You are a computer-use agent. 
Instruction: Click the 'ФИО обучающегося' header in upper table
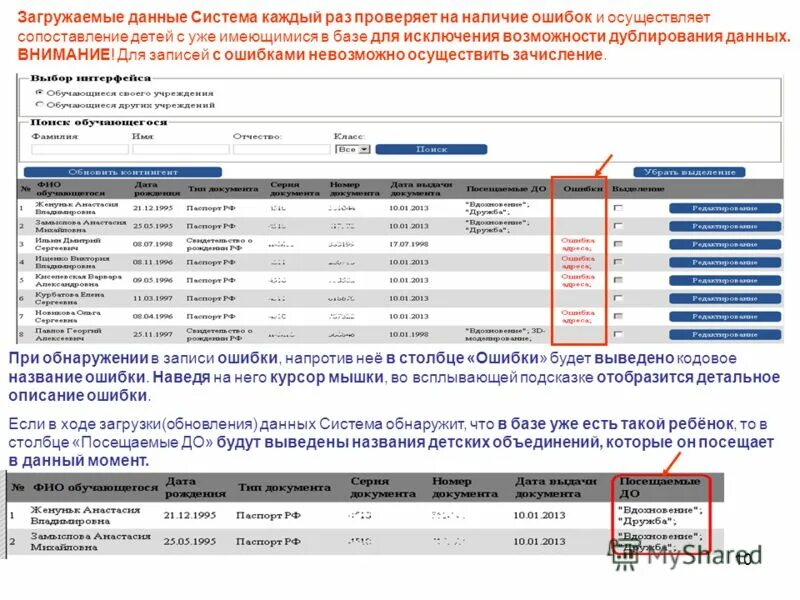(70, 189)
